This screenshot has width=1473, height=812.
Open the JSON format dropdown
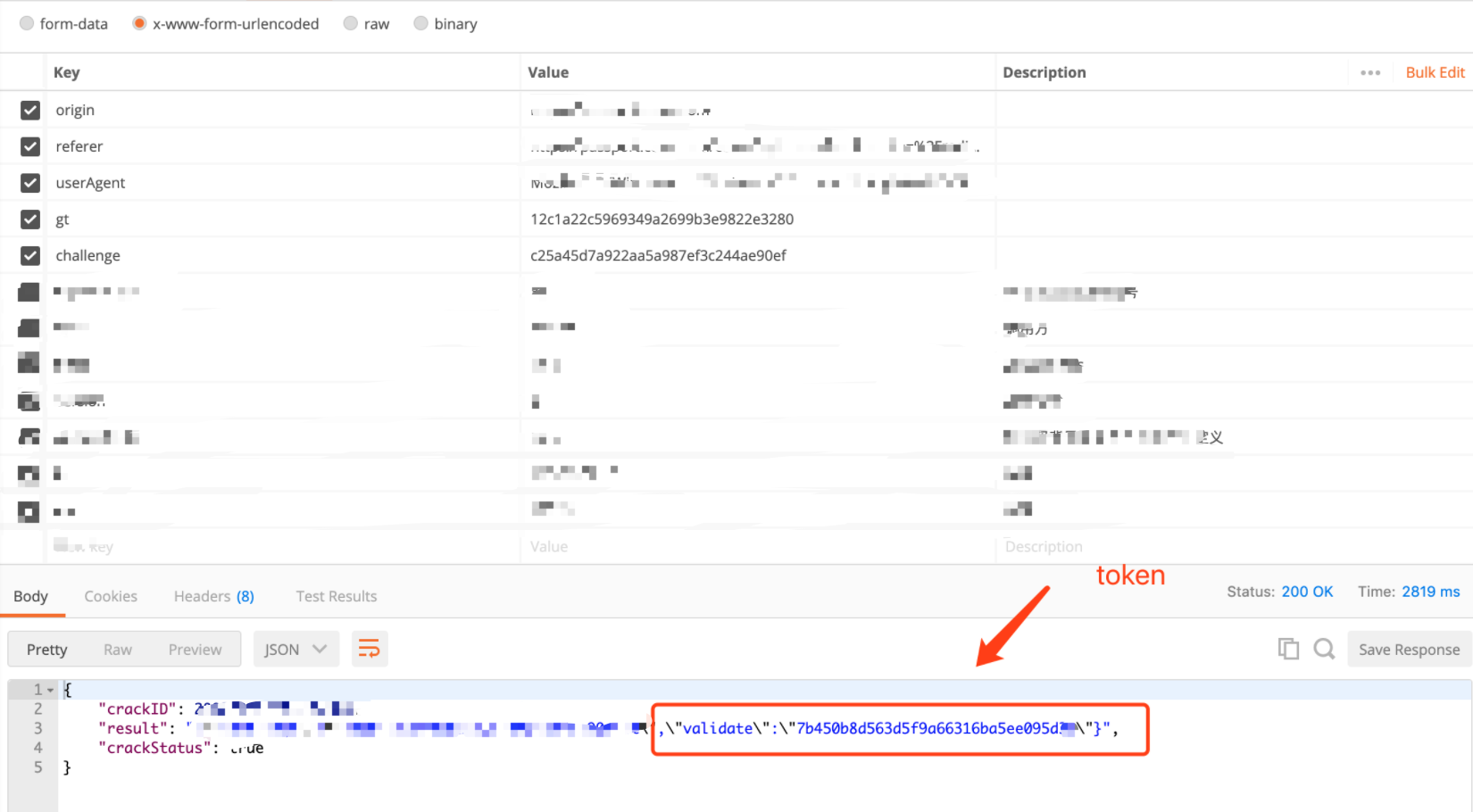tap(296, 649)
